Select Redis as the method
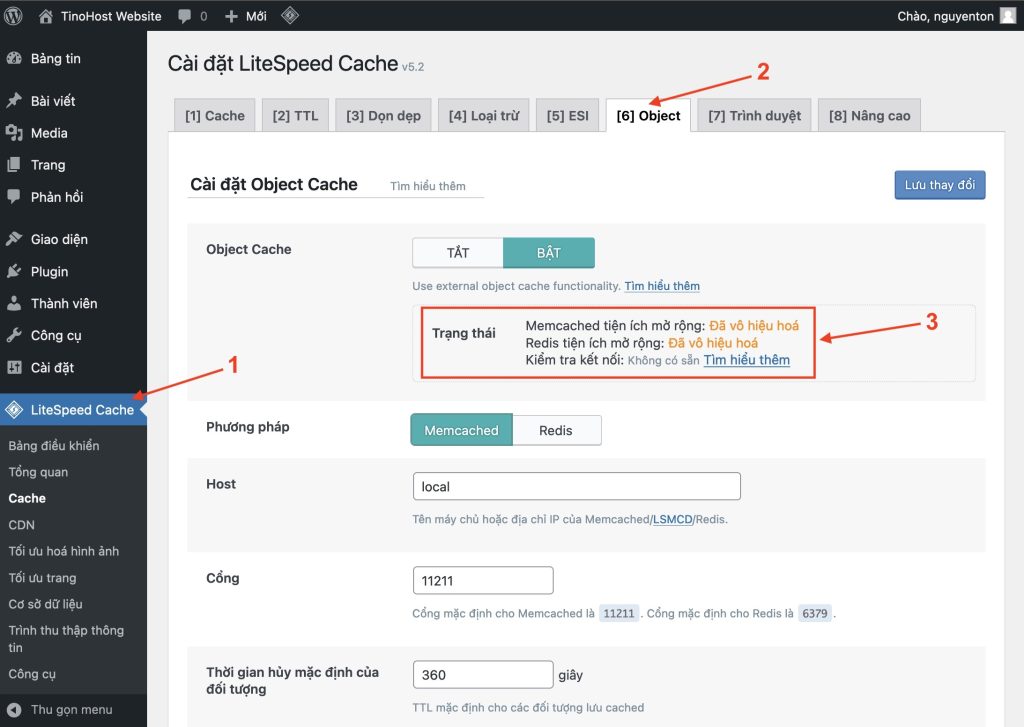 click(556, 430)
